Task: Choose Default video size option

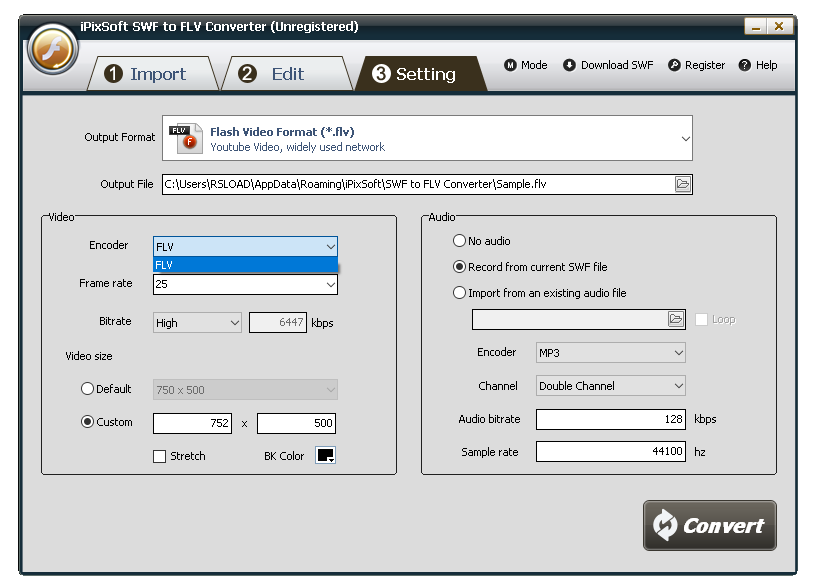Action: point(106,389)
